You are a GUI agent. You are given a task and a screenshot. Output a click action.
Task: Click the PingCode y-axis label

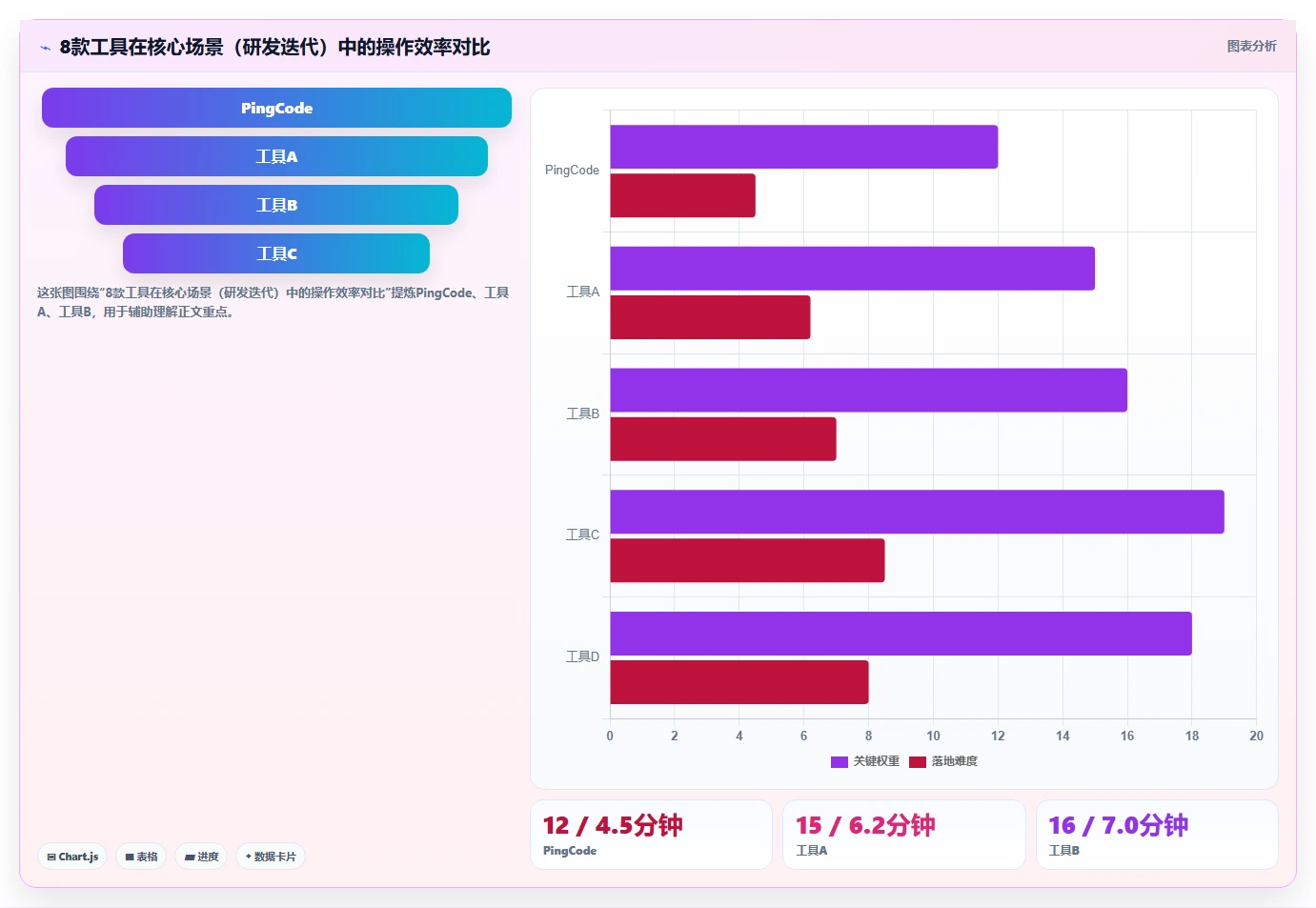(572, 171)
